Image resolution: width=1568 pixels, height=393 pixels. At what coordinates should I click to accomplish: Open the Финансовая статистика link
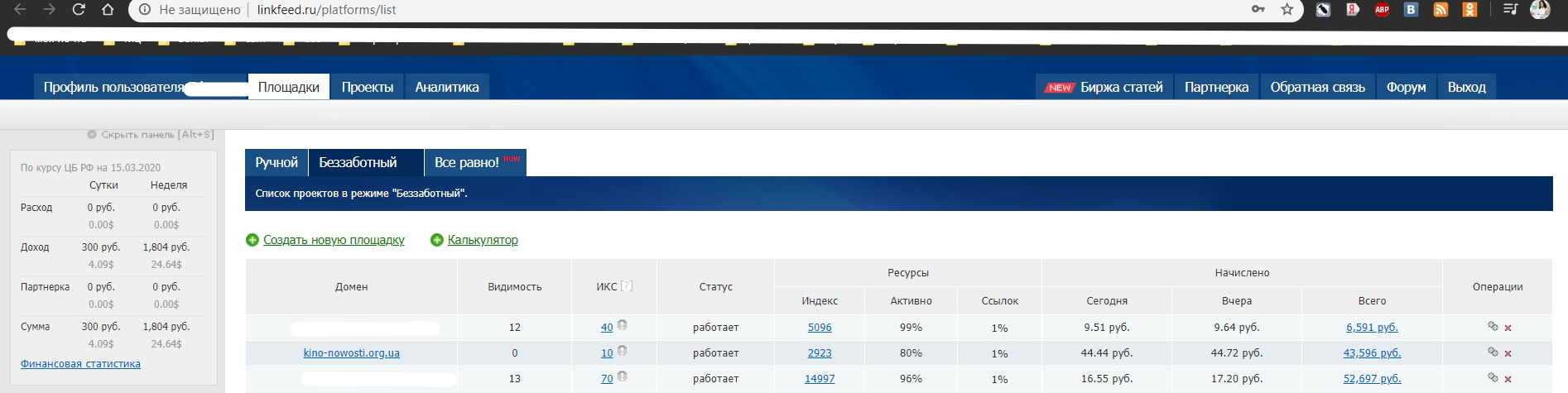pyautogui.click(x=80, y=363)
